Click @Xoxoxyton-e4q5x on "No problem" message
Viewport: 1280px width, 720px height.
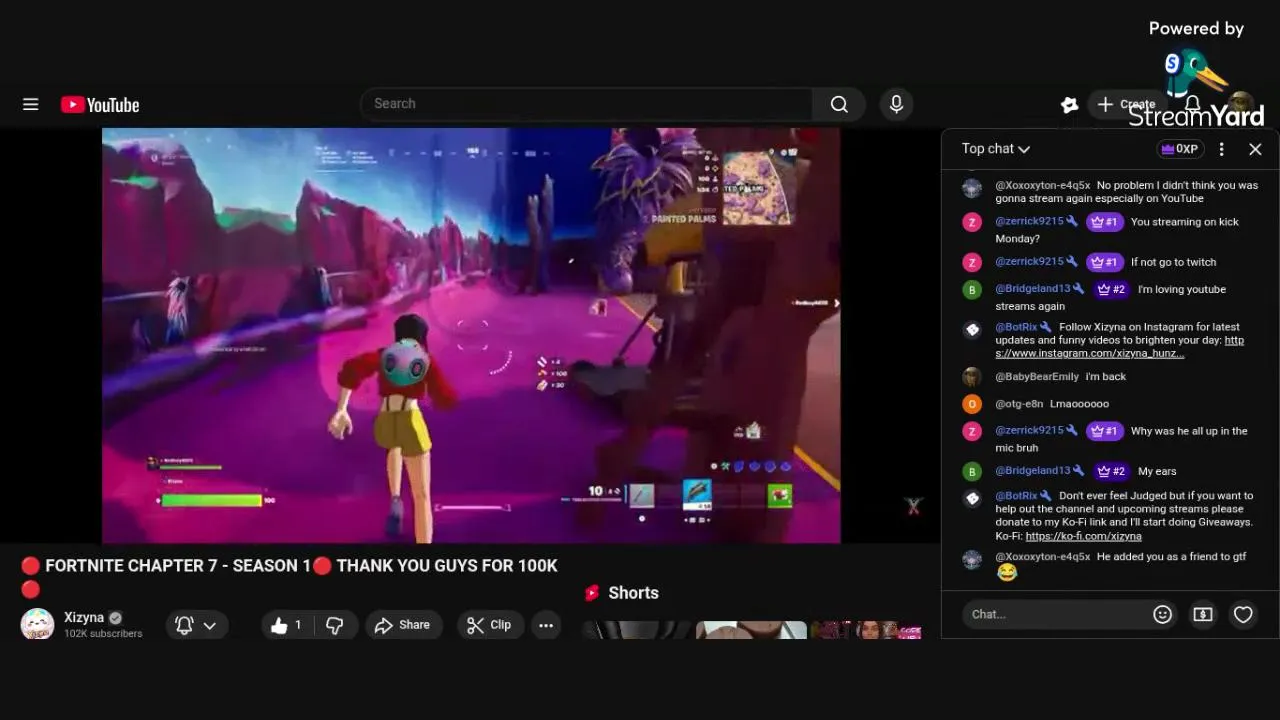click(1043, 185)
